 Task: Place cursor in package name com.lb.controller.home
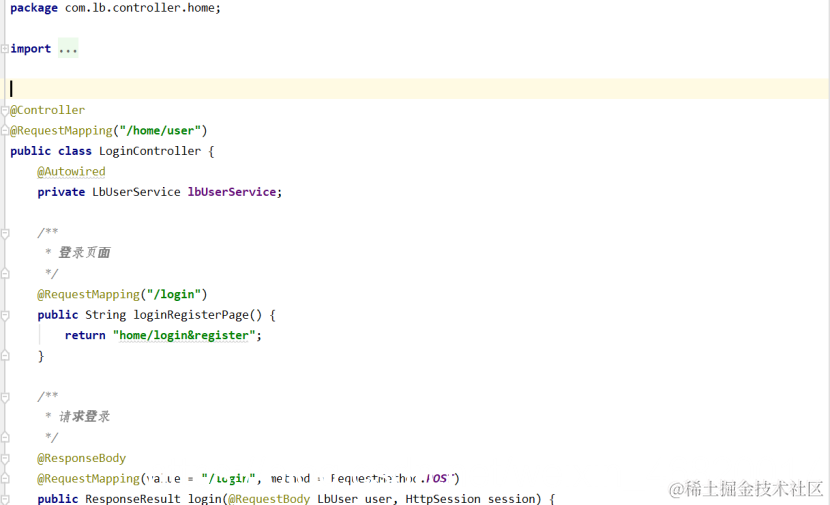140,8
